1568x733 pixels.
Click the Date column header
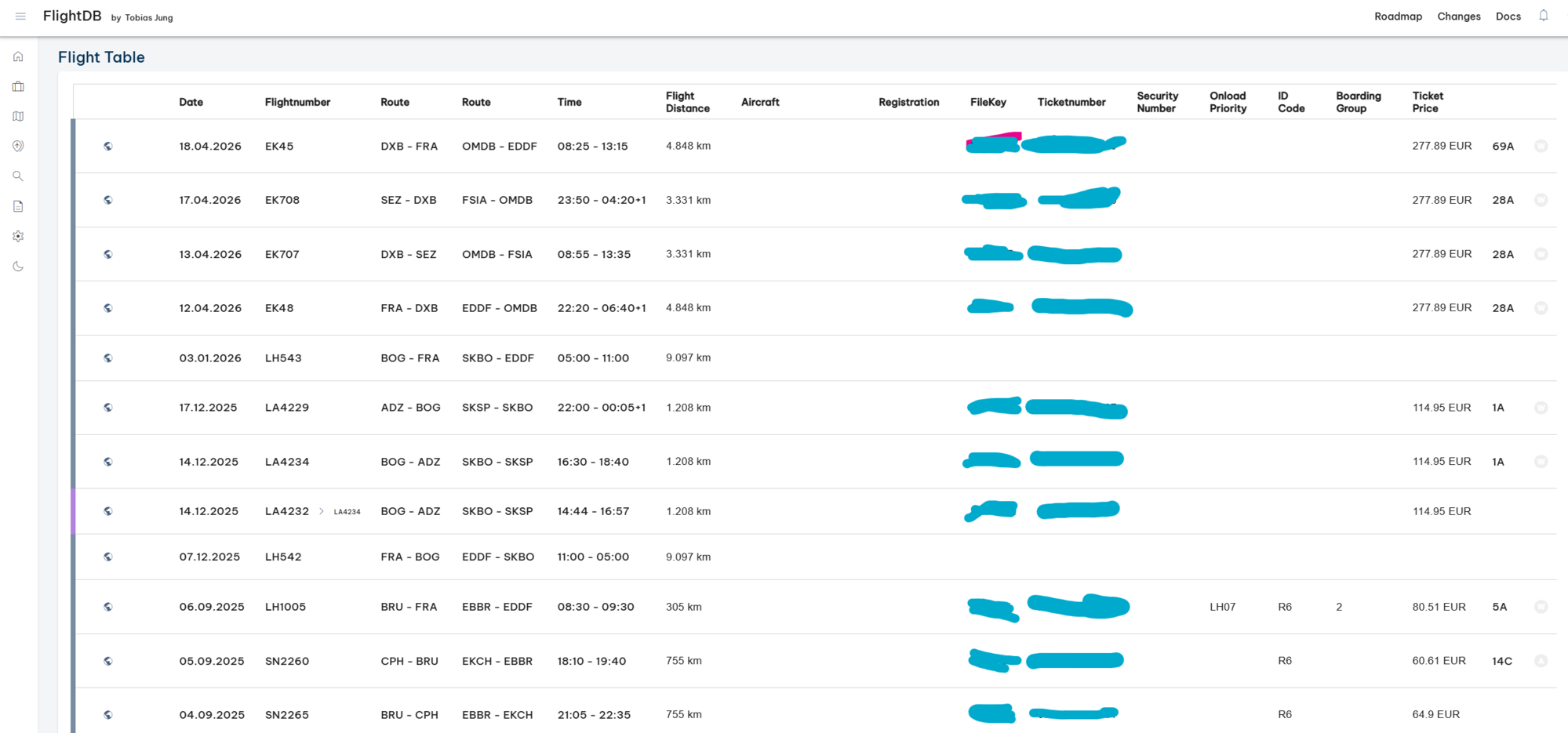[191, 102]
